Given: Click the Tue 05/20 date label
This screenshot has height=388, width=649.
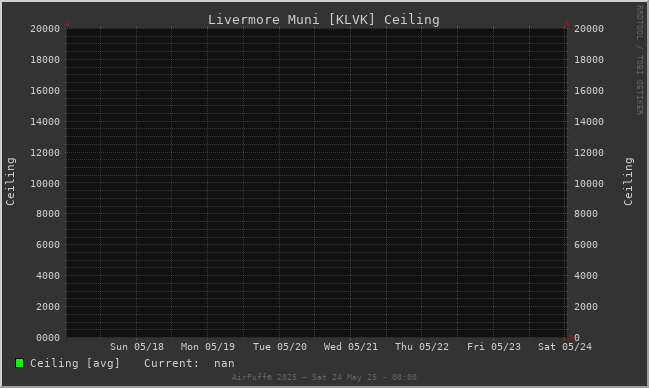Looking at the screenshot, I should (280, 347).
